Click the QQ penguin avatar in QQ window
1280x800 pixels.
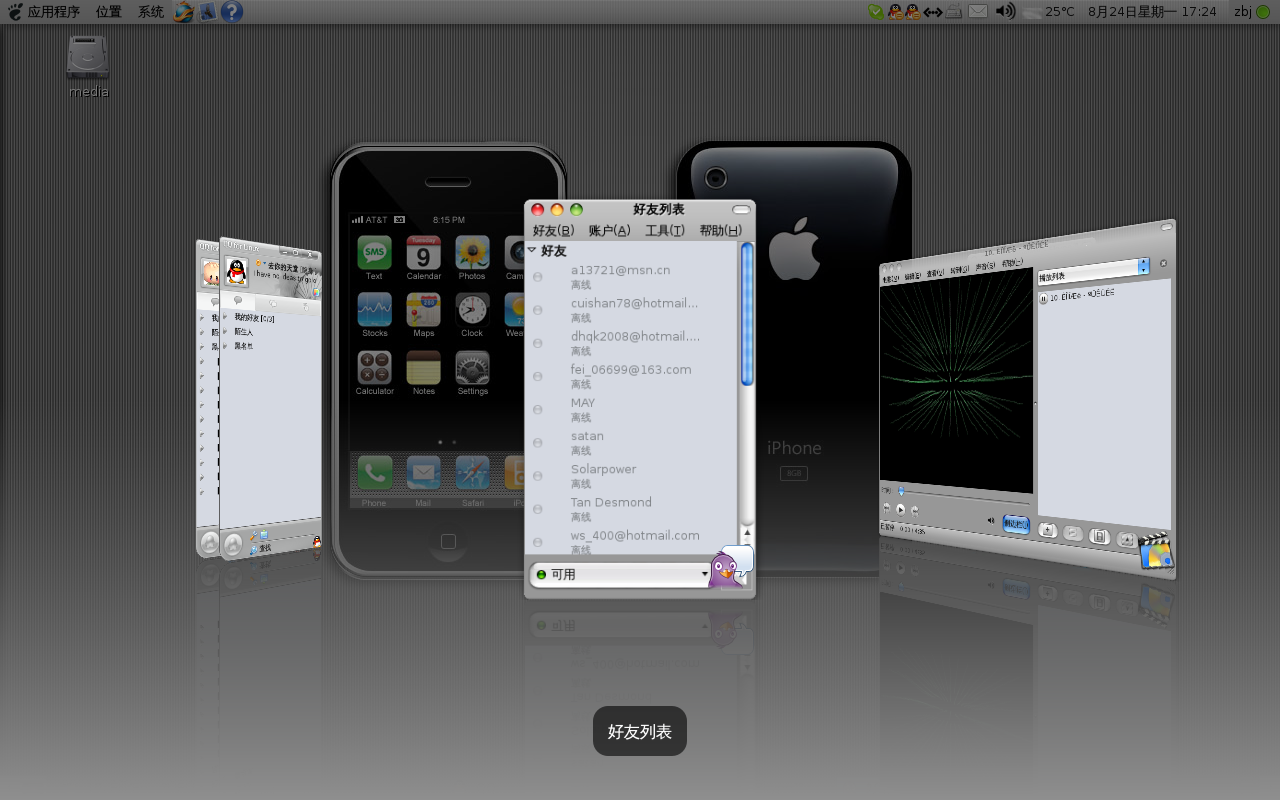click(x=237, y=271)
